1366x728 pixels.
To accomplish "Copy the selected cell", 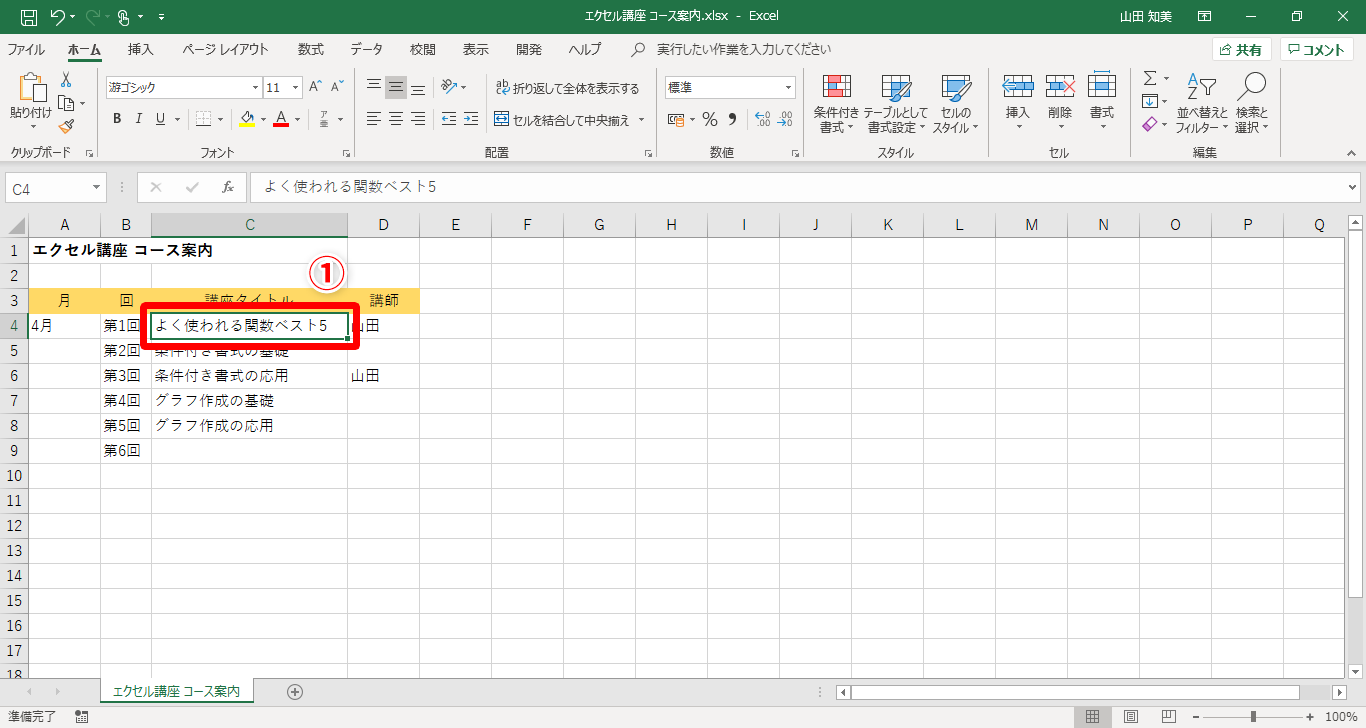I will [66, 103].
